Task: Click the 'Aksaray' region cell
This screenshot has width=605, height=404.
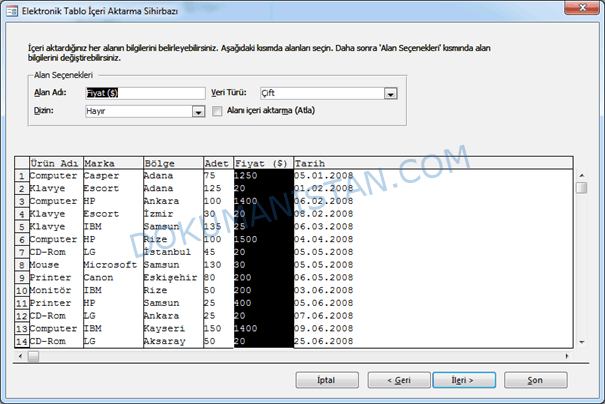Action: [x=173, y=341]
